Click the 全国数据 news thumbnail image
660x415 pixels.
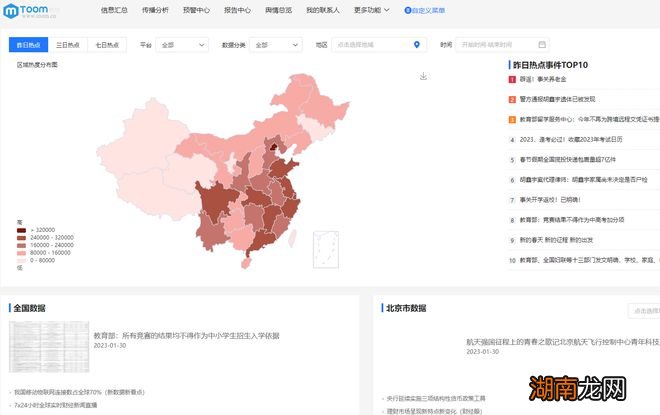(49, 347)
